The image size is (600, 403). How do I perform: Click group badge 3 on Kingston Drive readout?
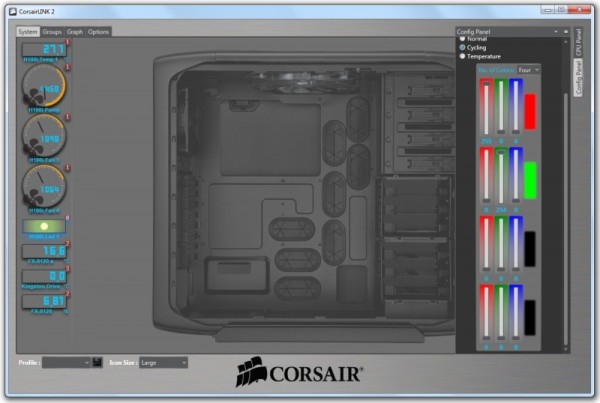point(68,269)
